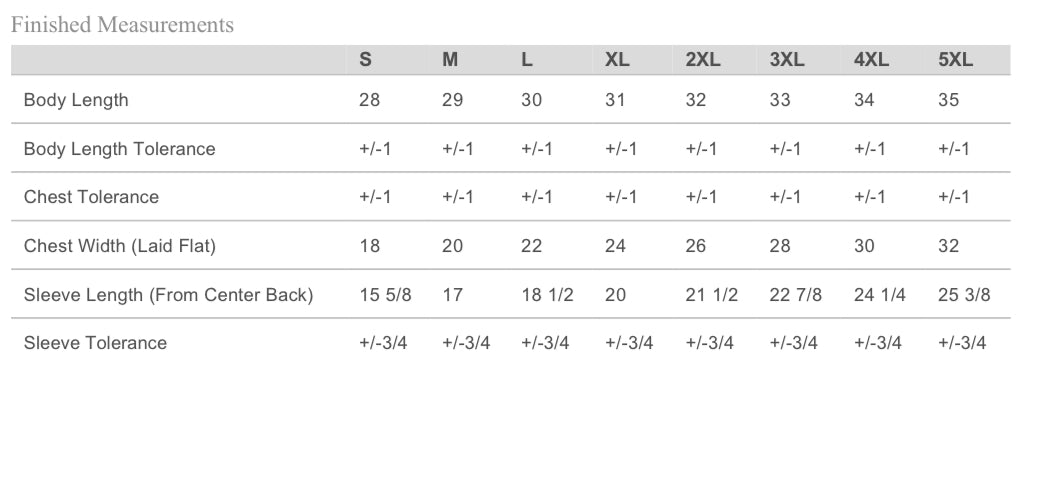The width and height of the screenshot is (1043, 478).
Task: Click the '15 5/8' sleeve length value
Action: coord(385,295)
